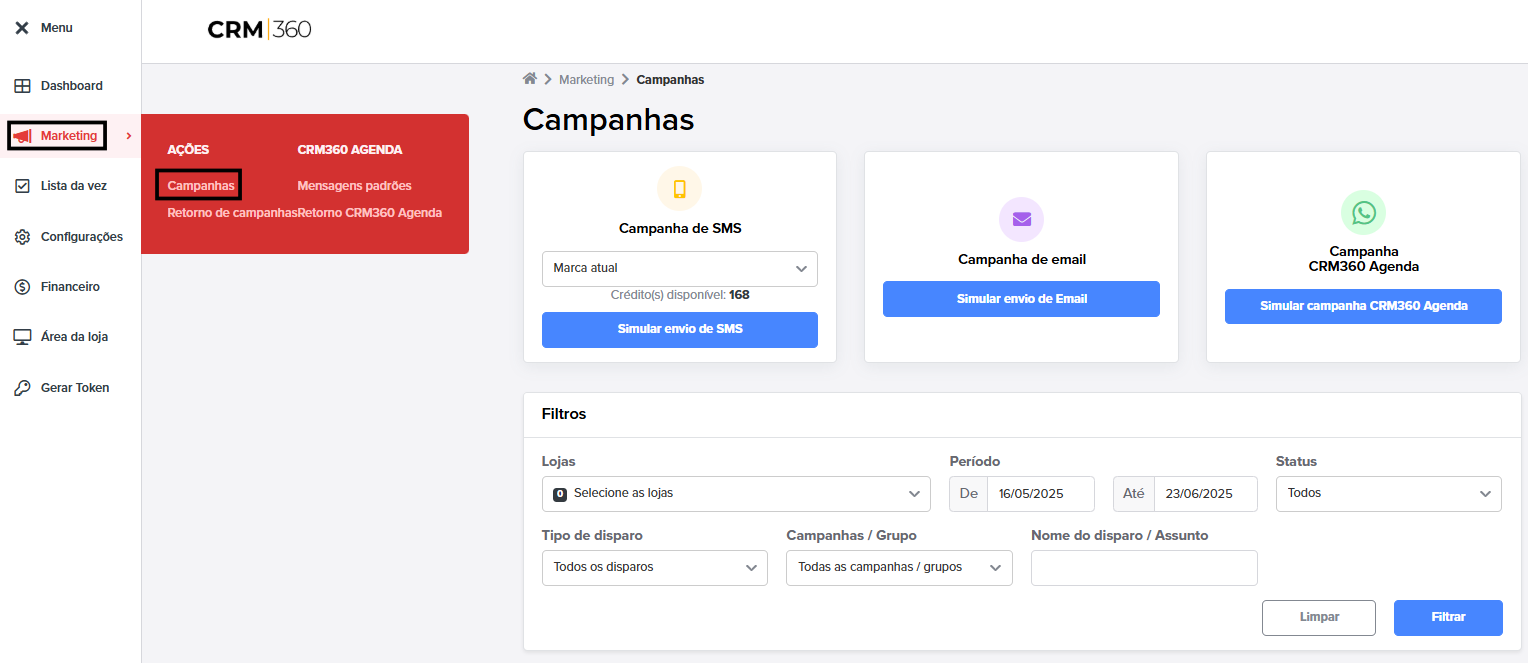This screenshot has width=1528, height=663.
Task: Open Dashboard from sidebar grid icon
Action: coord(22,86)
